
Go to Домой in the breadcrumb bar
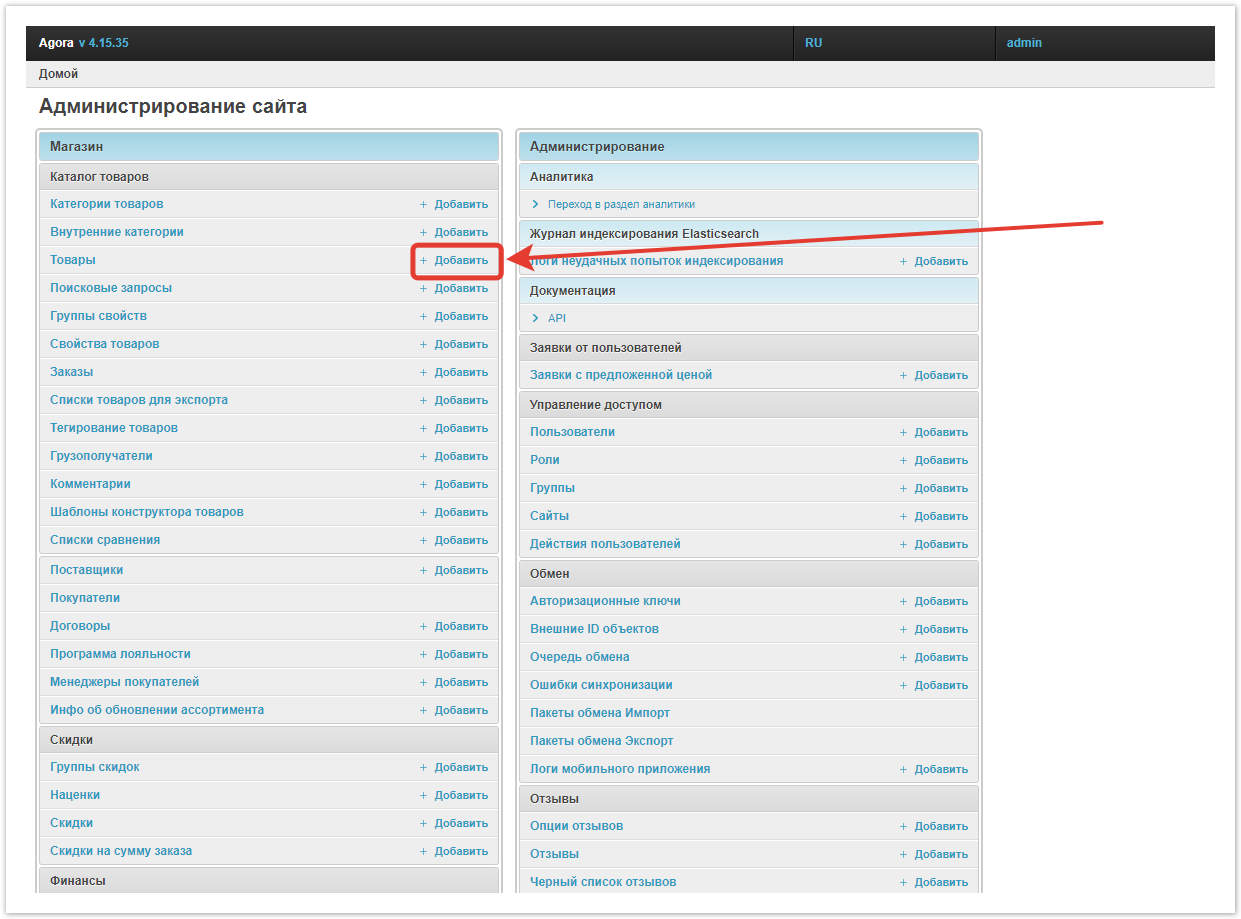click(x=58, y=74)
